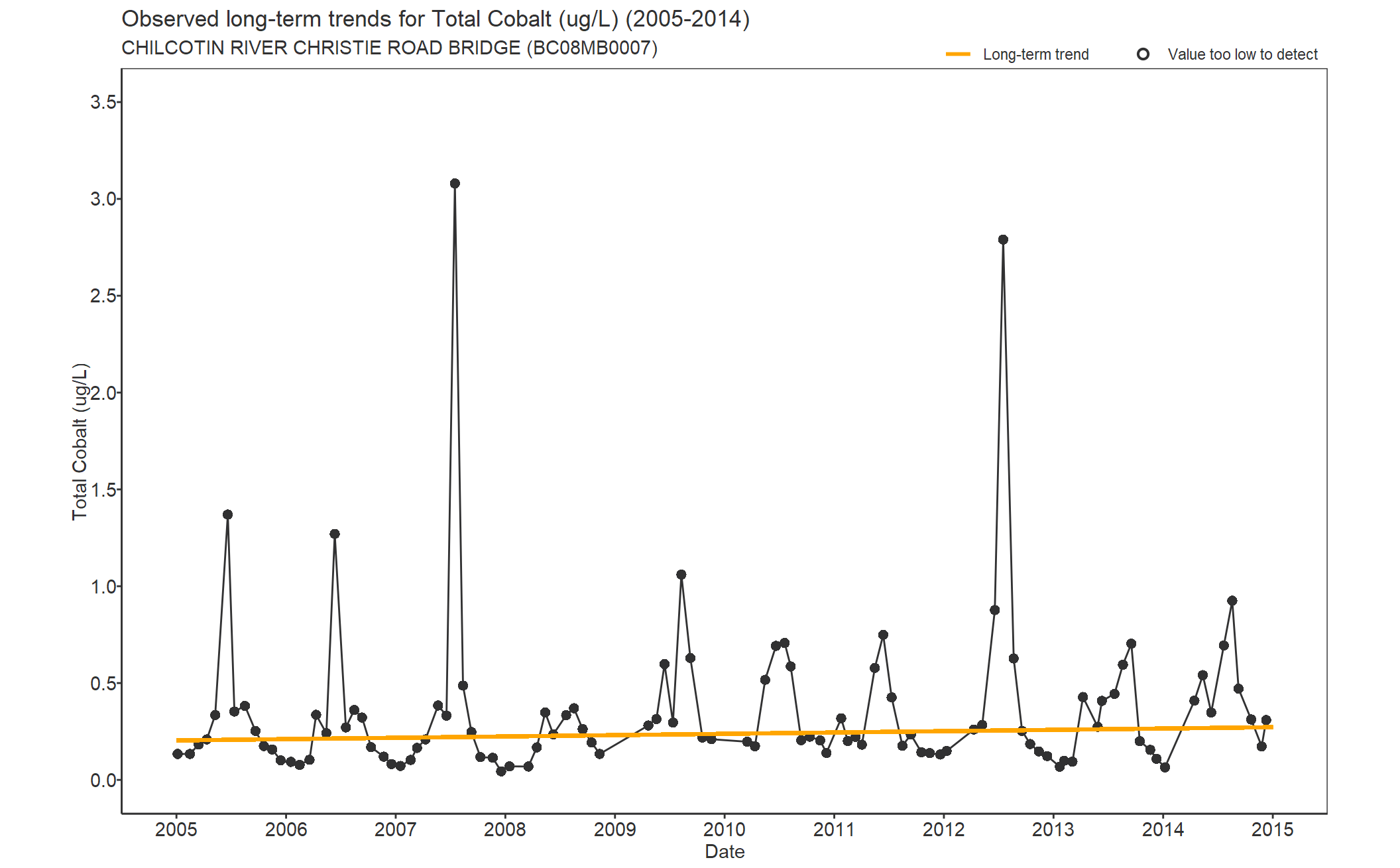Click the 2012 x-axis tick label
This screenshot has height=868, width=1400.
(944, 830)
